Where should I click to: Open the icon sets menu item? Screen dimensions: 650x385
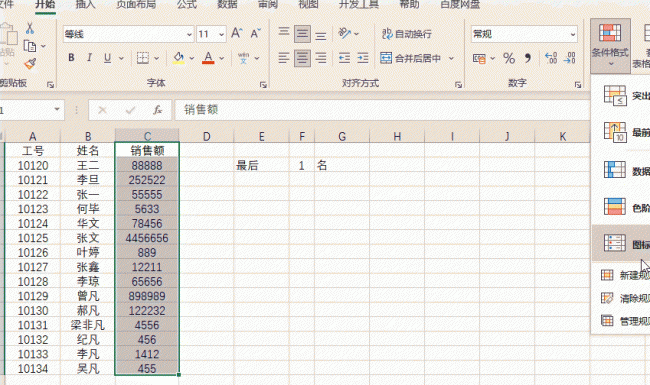621,243
